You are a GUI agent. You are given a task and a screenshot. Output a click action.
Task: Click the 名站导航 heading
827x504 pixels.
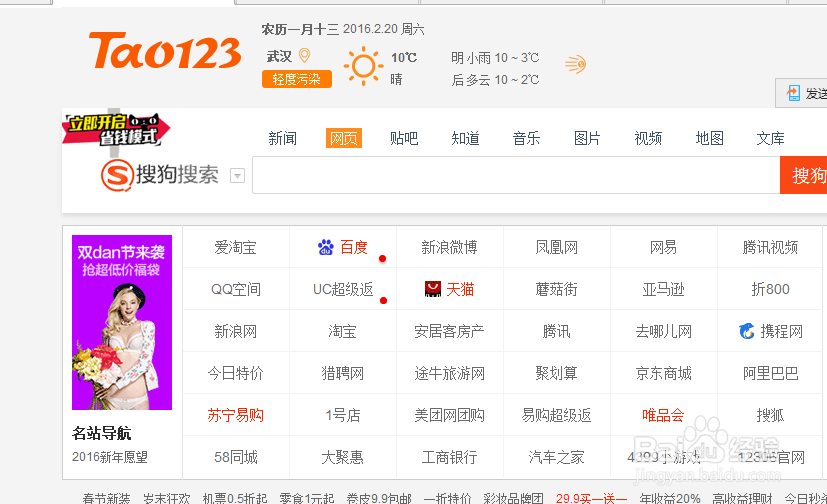tap(102, 433)
